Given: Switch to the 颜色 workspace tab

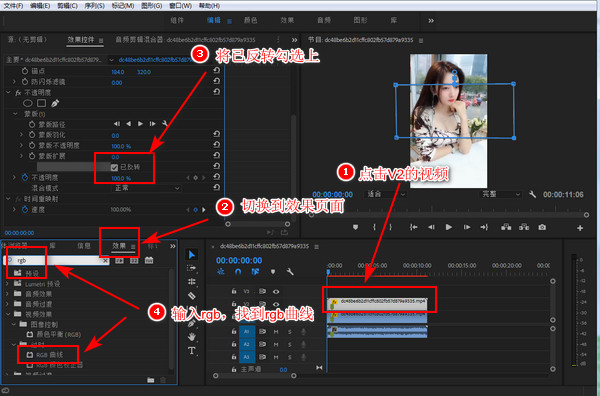Looking at the screenshot, I should tap(251, 20).
